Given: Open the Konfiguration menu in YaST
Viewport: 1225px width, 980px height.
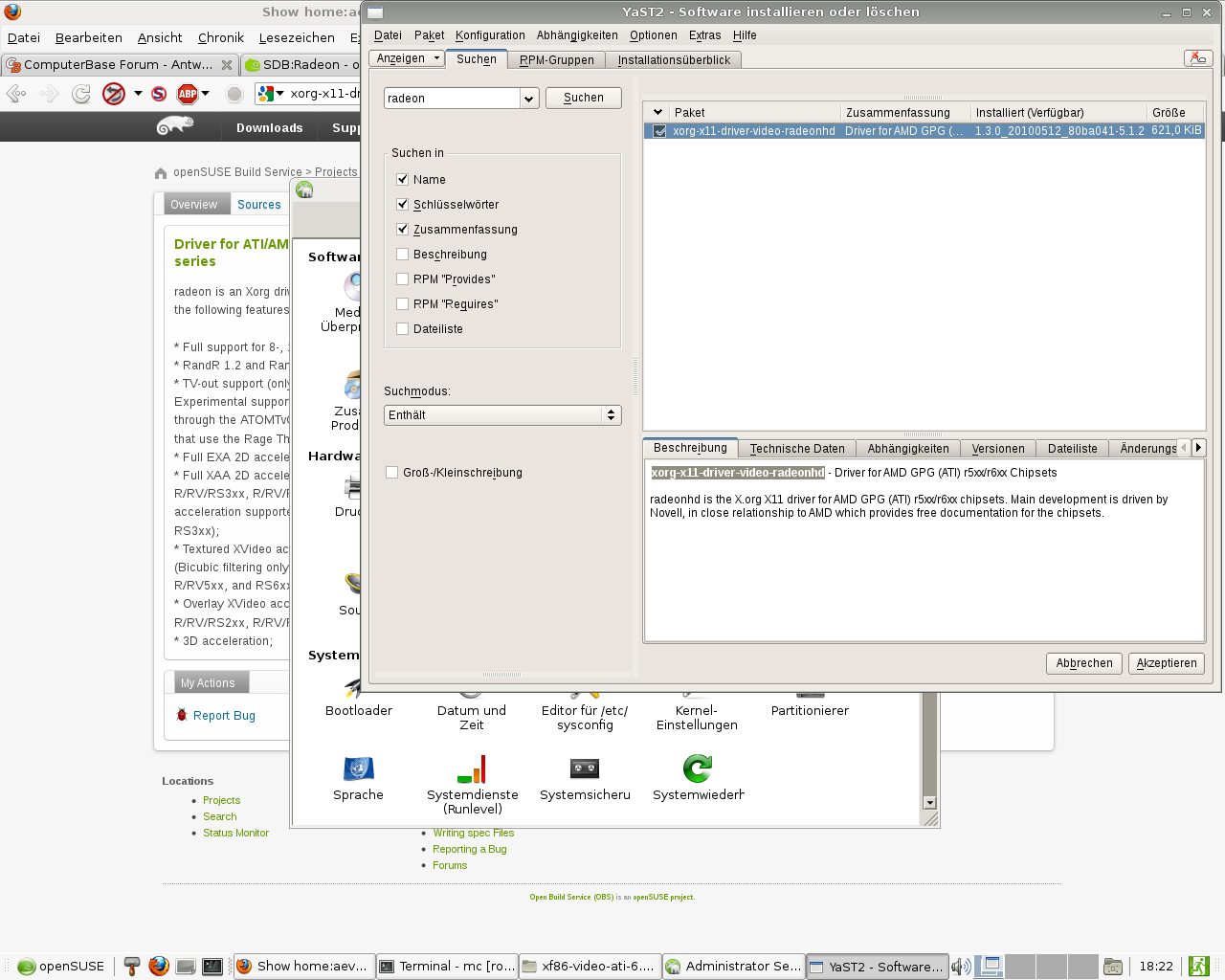Looking at the screenshot, I should 490,35.
